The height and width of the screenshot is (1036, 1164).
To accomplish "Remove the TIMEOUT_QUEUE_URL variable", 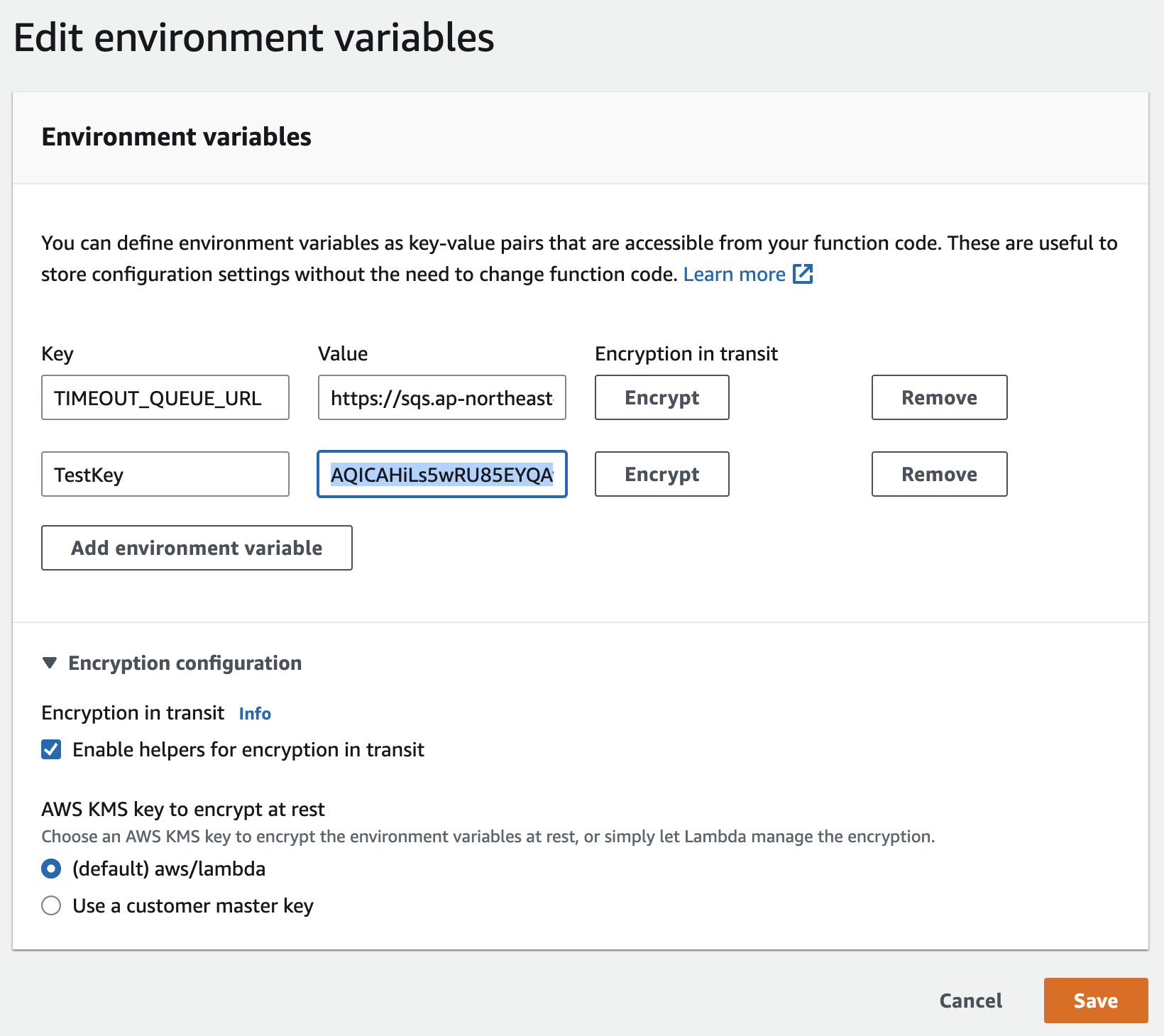I will tap(939, 397).
